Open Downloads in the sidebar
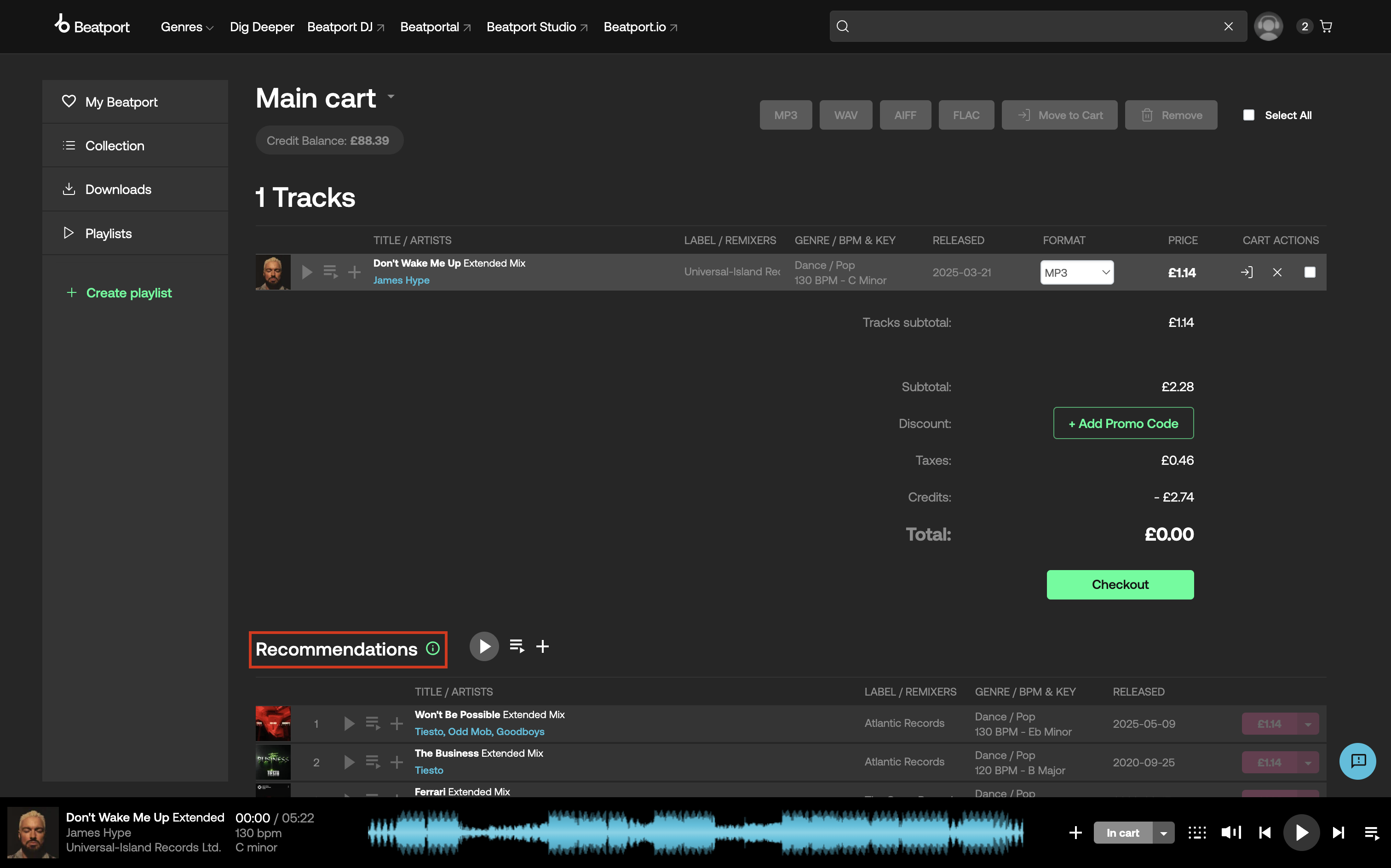Image resolution: width=1391 pixels, height=868 pixels. [135, 189]
